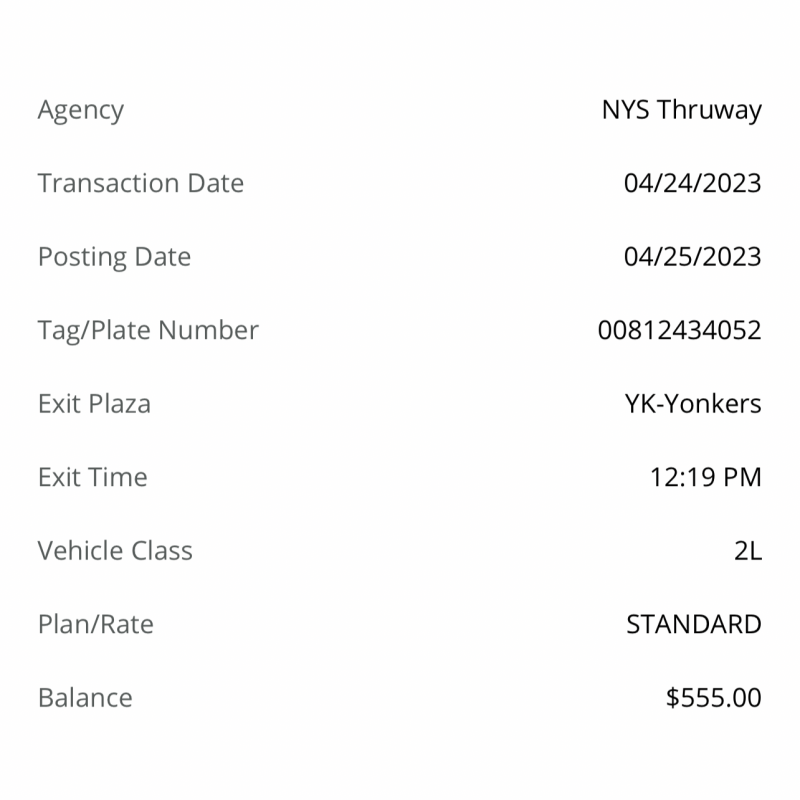The height and width of the screenshot is (800, 800).
Task: Select the $555.00 balance amount
Action: [713, 697]
